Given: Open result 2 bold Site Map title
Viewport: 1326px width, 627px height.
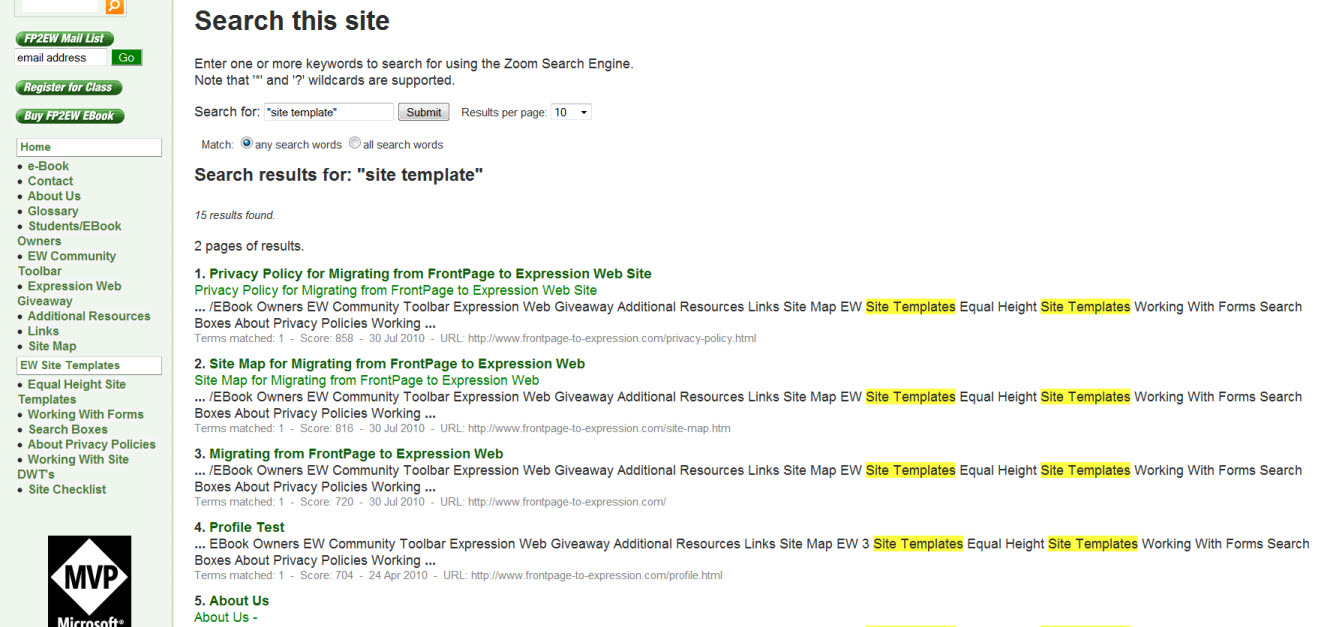Looking at the screenshot, I should tap(397, 364).
